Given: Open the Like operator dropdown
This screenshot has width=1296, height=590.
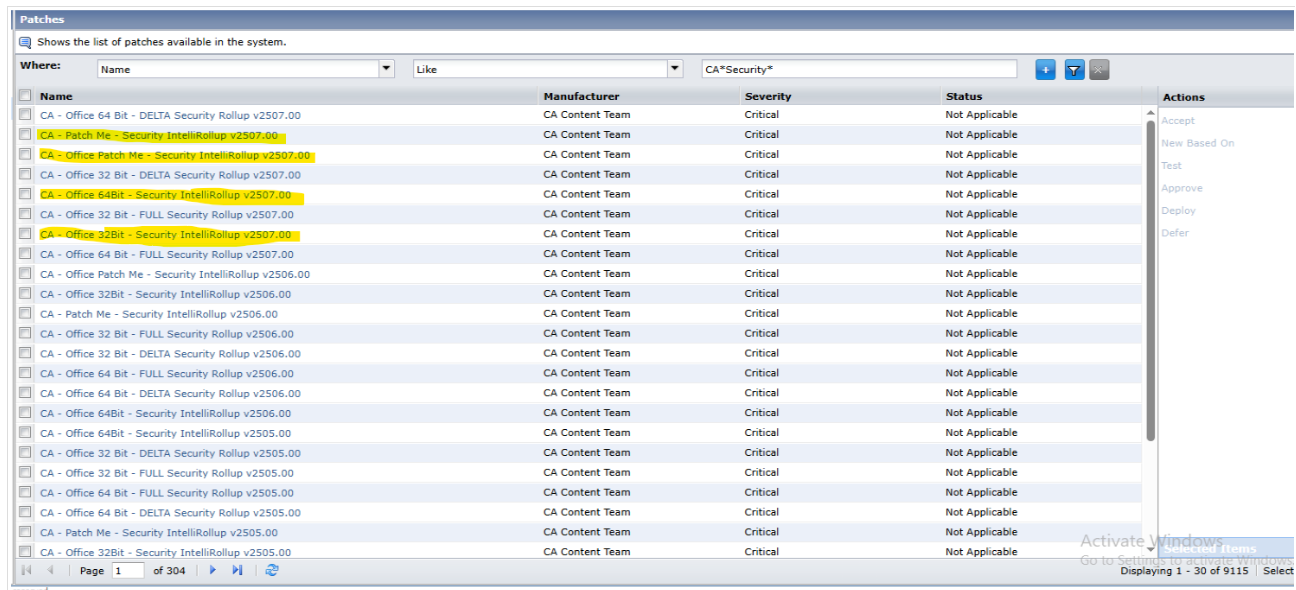Looking at the screenshot, I should [x=675, y=69].
